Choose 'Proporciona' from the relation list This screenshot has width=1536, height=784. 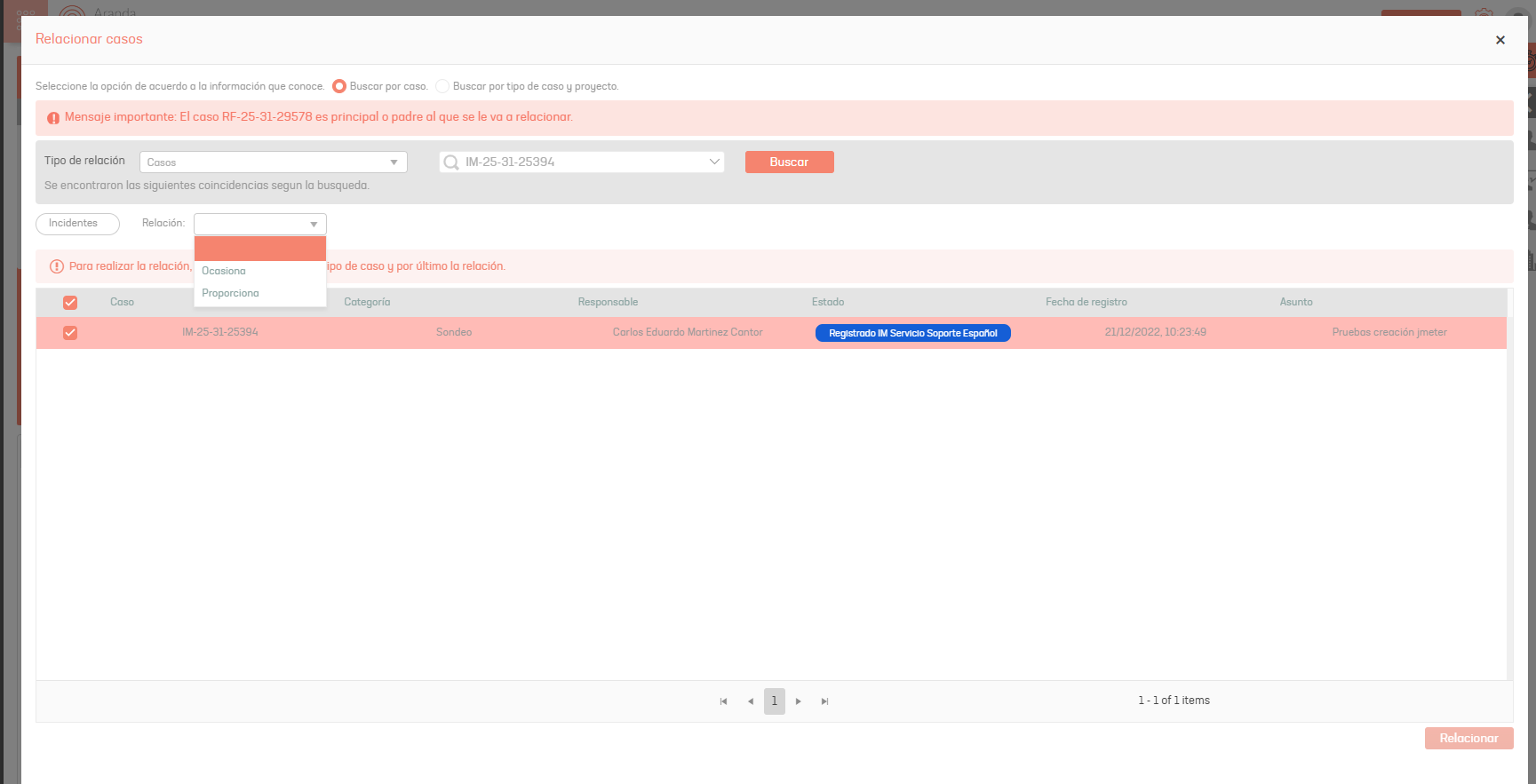point(230,293)
